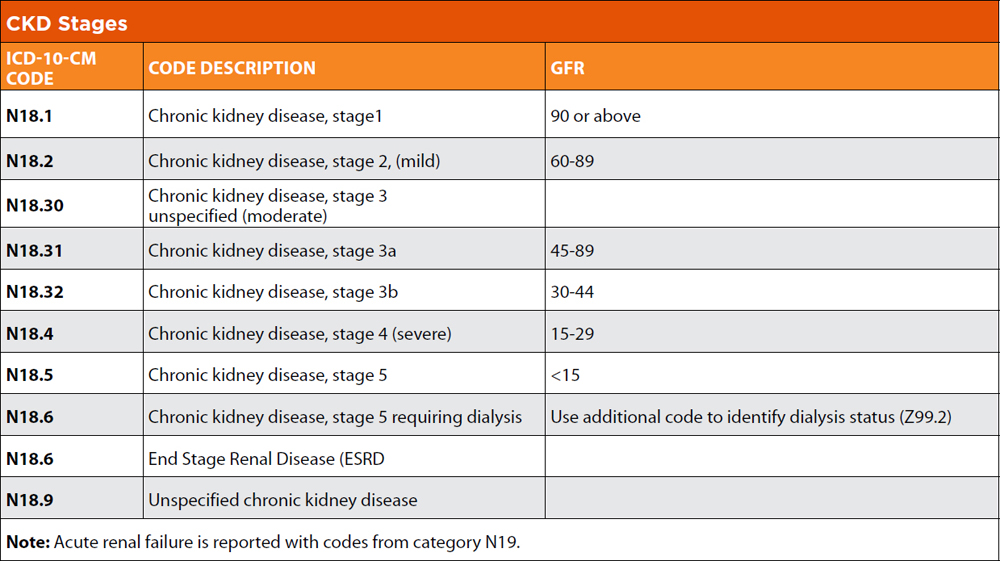
Task: Click the N18.2 code cell
Action: point(29,161)
